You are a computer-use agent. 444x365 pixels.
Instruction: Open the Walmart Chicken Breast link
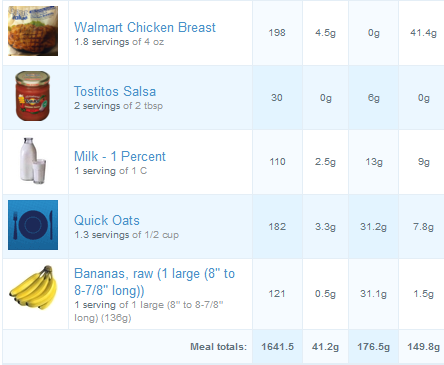(145, 27)
